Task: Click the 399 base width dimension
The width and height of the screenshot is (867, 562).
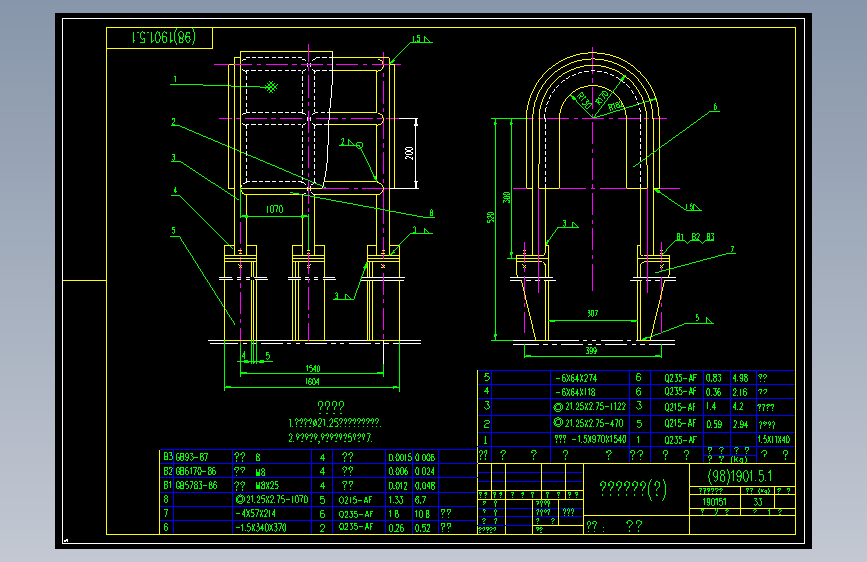Action: [591, 350]
